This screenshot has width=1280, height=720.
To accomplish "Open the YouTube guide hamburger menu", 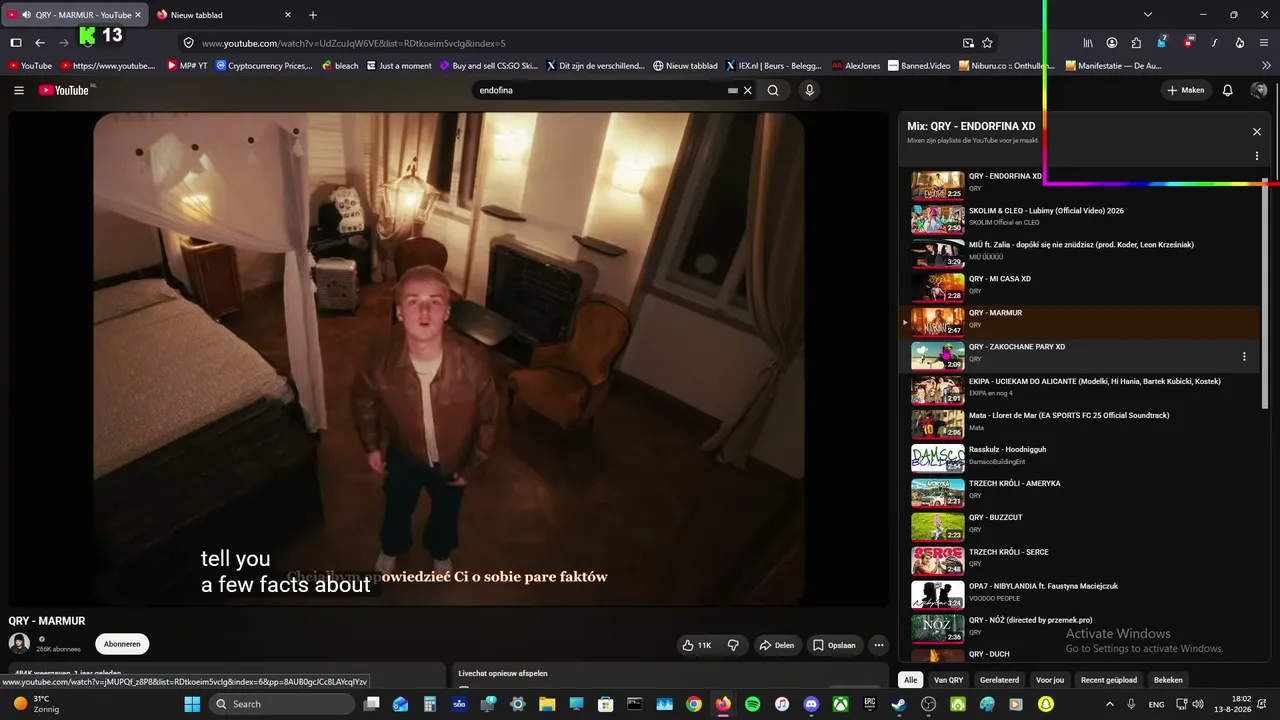I will coord(18,90).
